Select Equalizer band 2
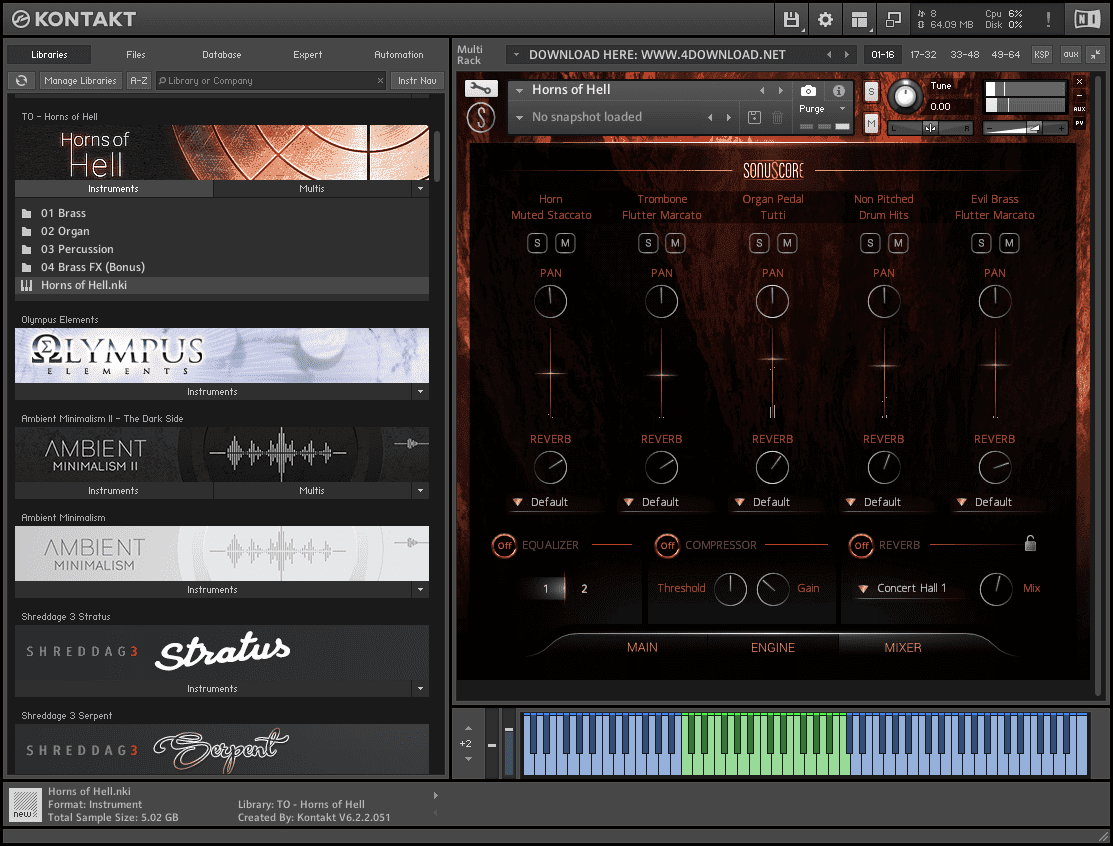 click(x=584, y=588)
